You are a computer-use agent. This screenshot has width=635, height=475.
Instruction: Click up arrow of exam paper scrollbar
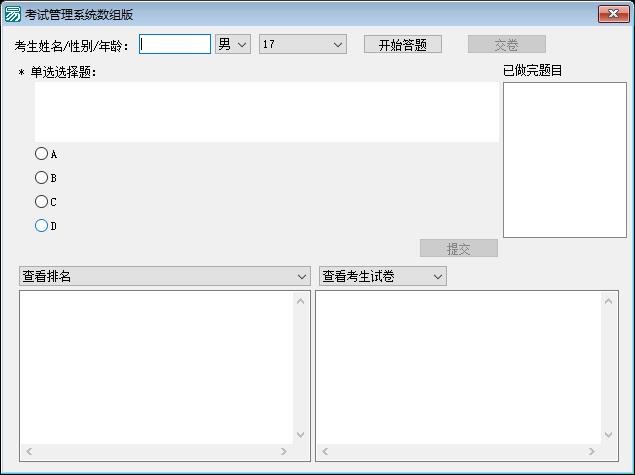pos(608,301)
